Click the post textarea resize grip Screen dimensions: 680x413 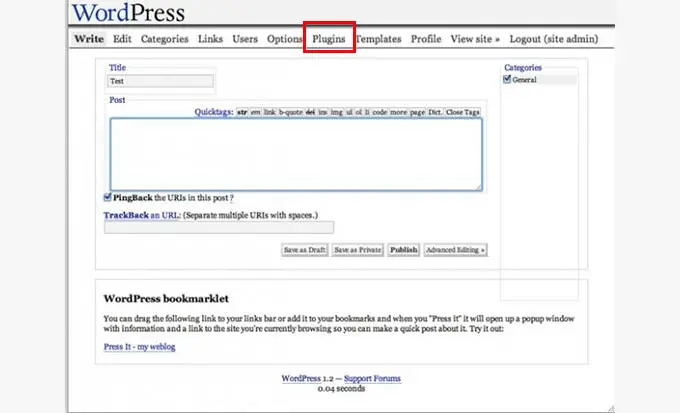(479, 187)
